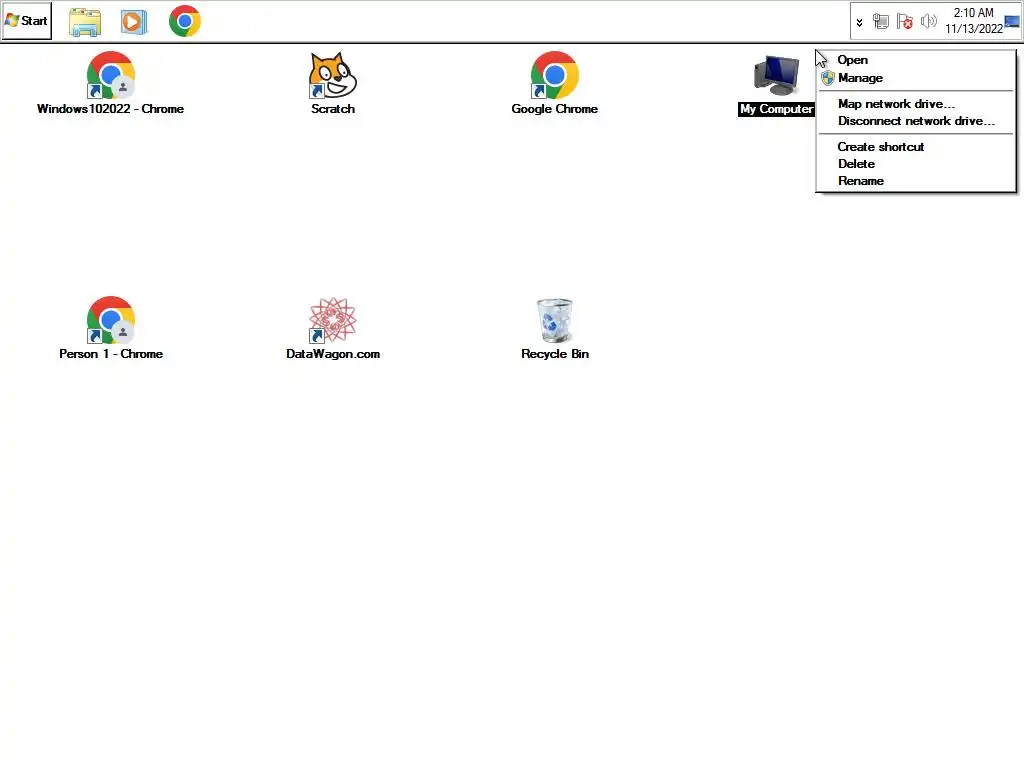The height and width of the screenshot is (768, 1024).
Task: Open File Explorer from the taskbar
Action: (85, 22)
